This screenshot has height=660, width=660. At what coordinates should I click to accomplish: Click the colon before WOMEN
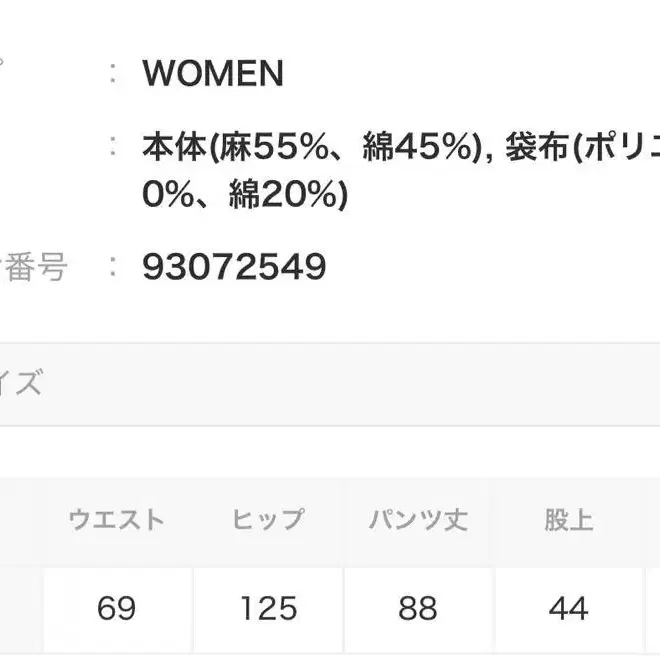pos(116,73)
